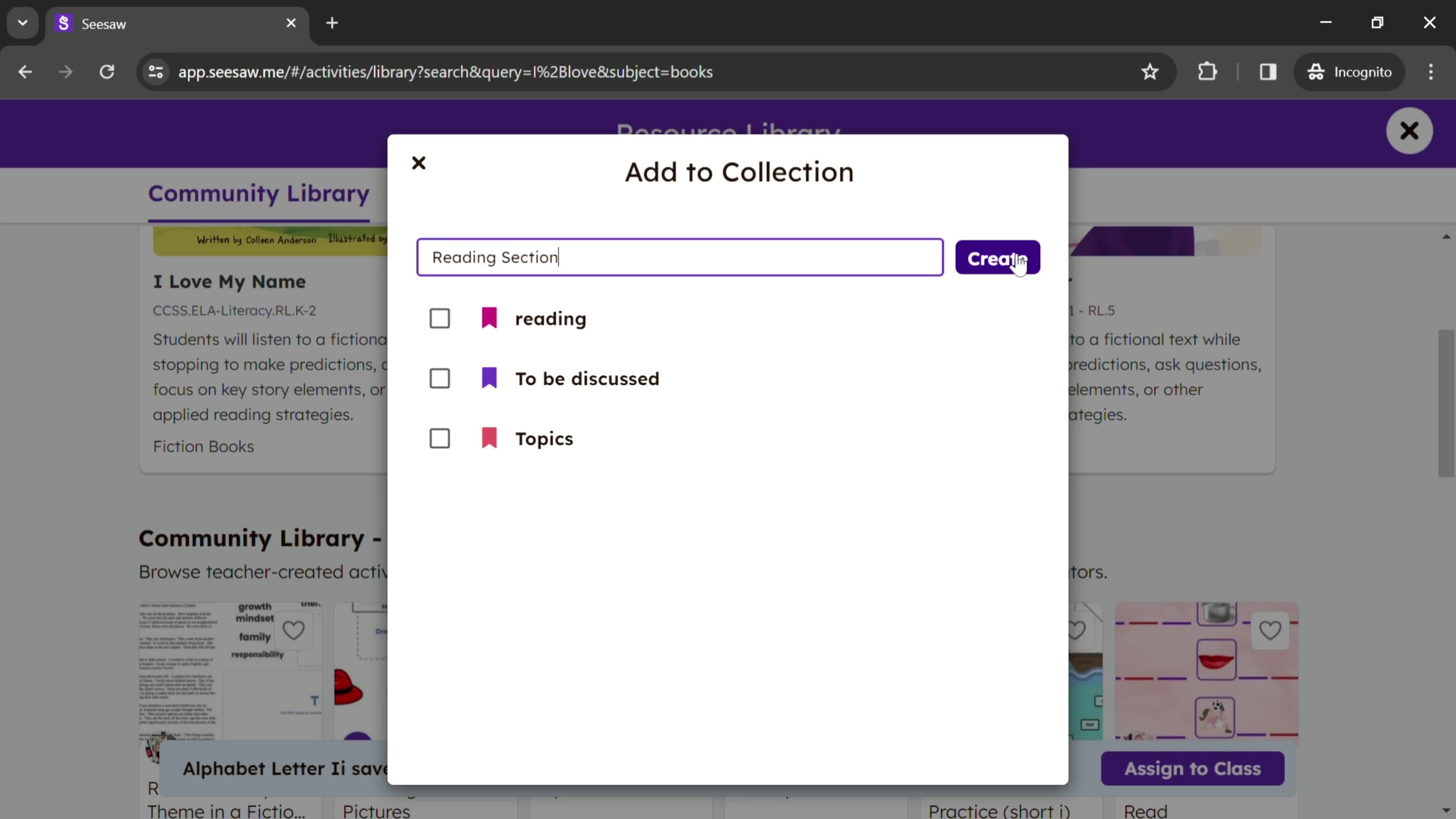The width and height of the screenshot is (1456, 819).
Task: Click the red bookmark icon next to 'reading'
Action: (x=490, y=318)
